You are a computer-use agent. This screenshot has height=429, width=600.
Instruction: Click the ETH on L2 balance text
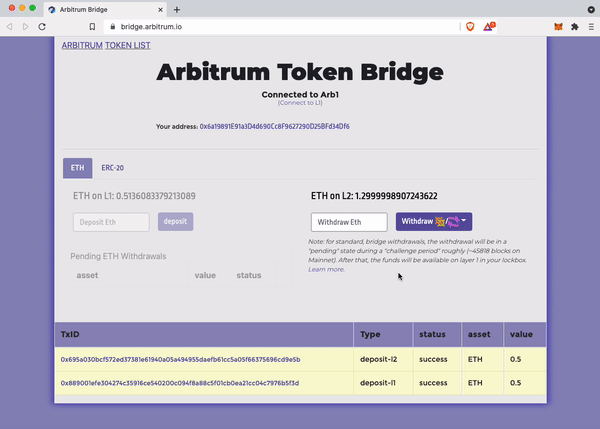tap(374, 196)
